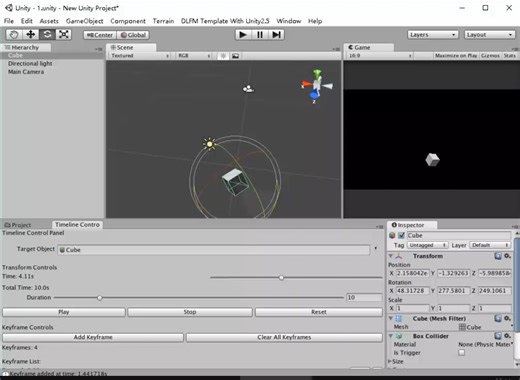Click the timeline Play button
Screen dimensions: 520x380
(x=64, y=312)
